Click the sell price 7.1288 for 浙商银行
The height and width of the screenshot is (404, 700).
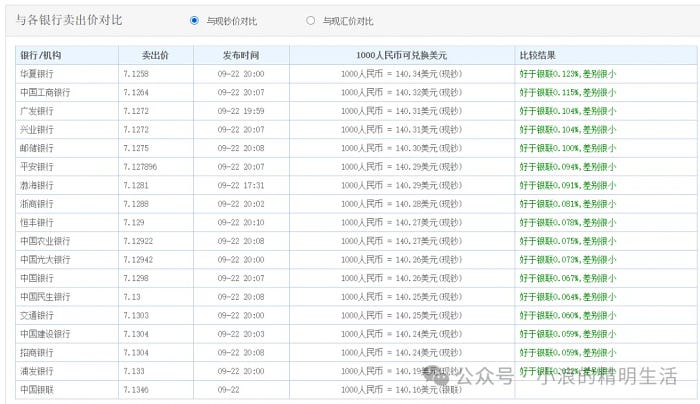136,204
